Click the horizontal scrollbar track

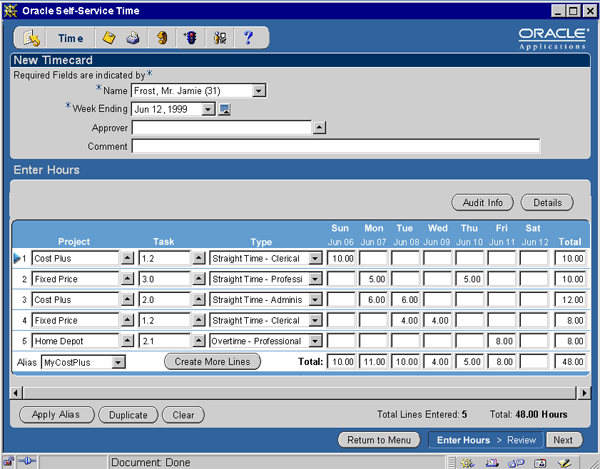[x=299, y=392]
